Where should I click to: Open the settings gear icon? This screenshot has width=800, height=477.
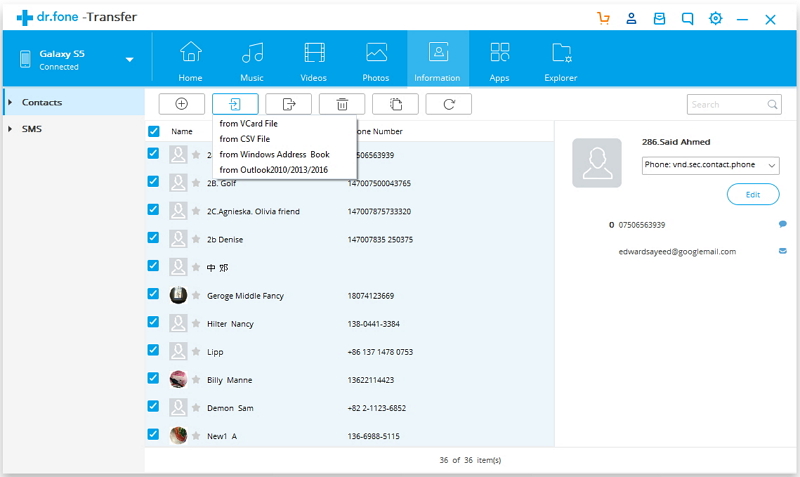tap(715, 18)
